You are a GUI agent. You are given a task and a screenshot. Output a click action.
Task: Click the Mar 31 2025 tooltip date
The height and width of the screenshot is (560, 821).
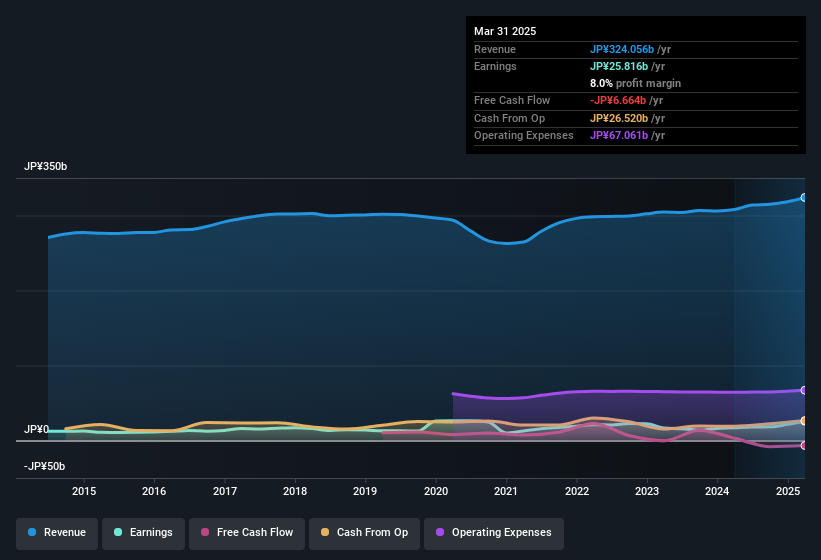click(505, 31)
